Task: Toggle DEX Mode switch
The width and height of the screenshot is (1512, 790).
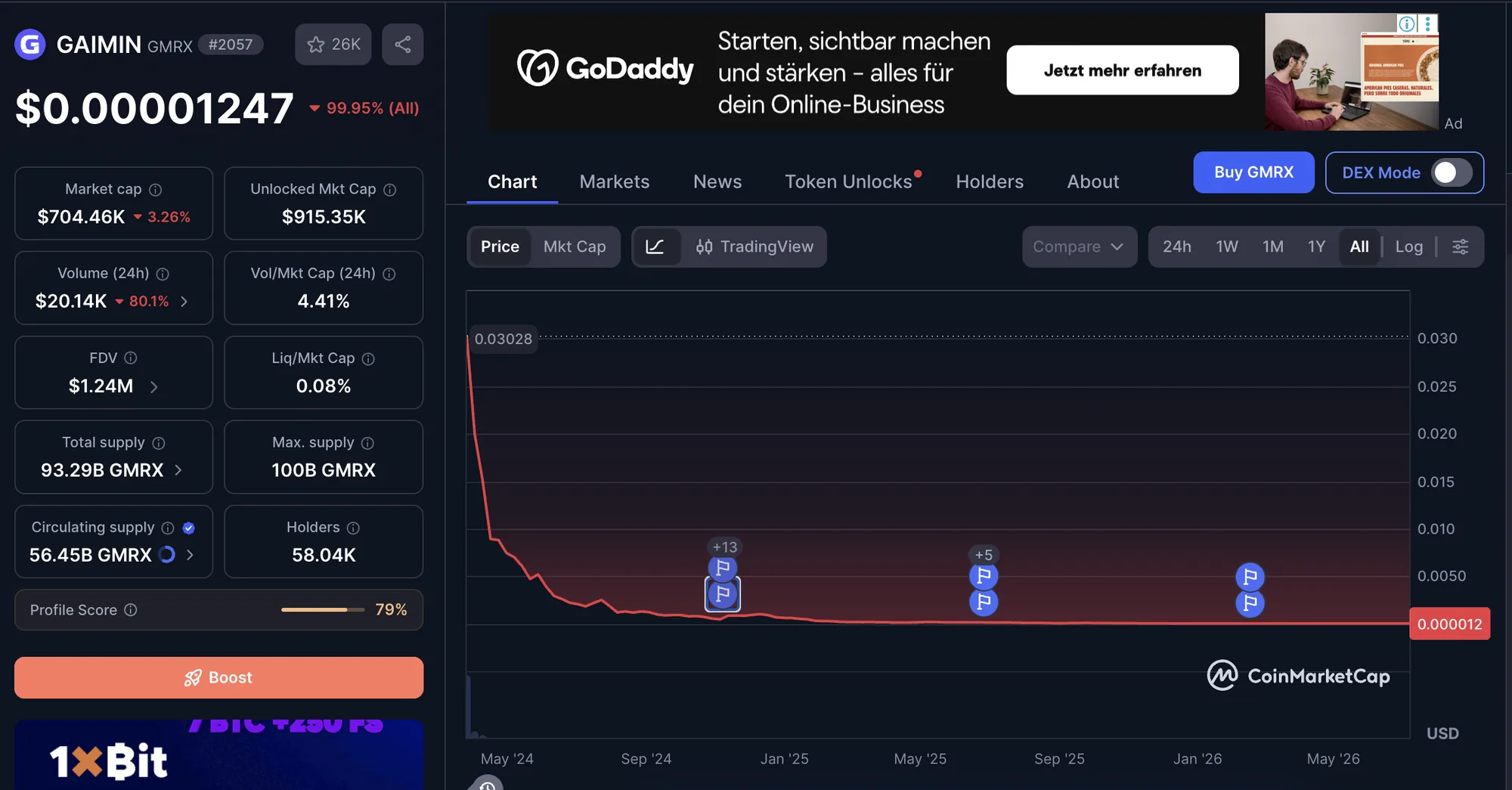Action: [1452, 172]
